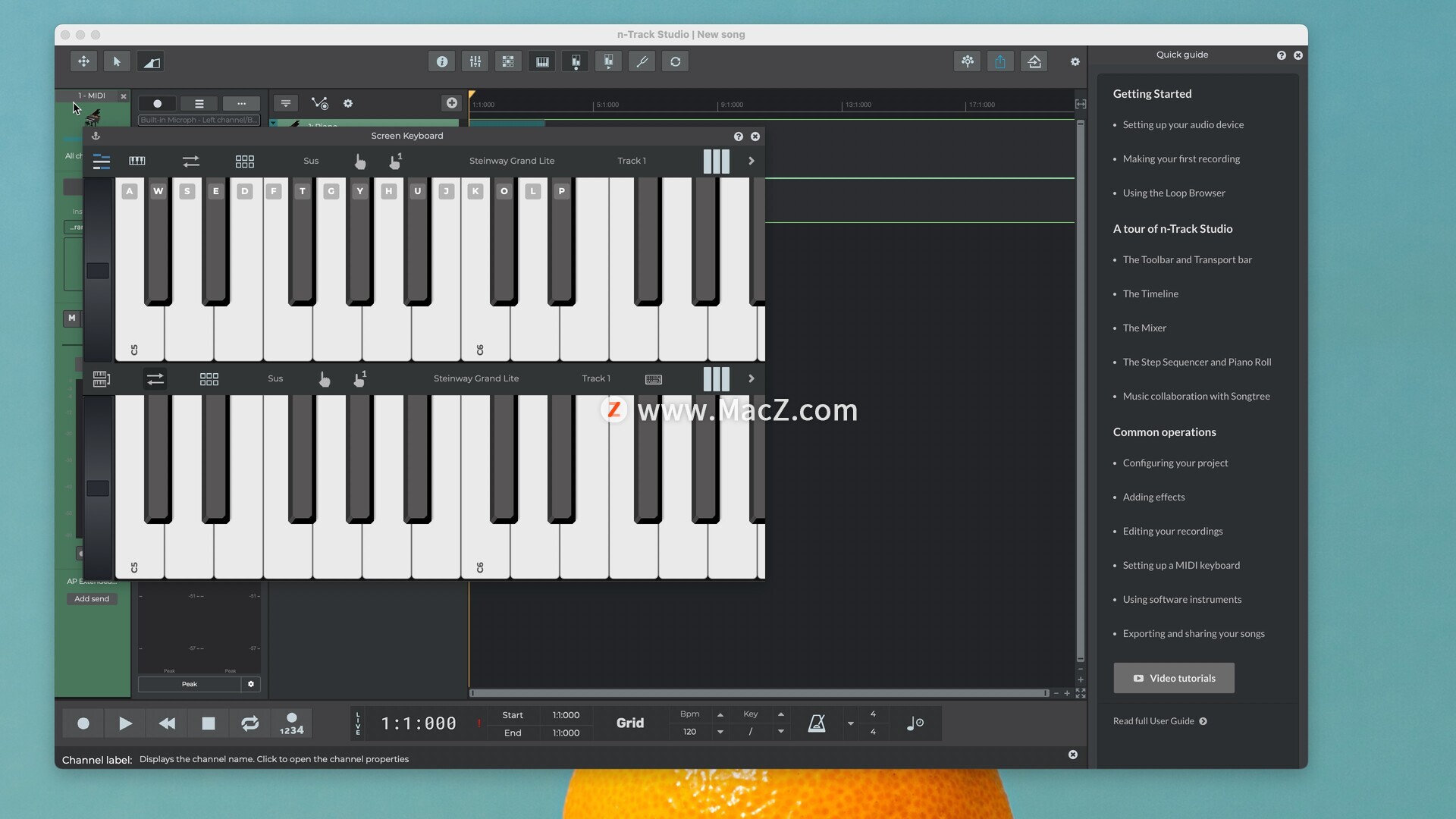Screen dimensions: 1456x819
Task: Toggle the count-in 1234 button
Action: (x=292, y=723)
